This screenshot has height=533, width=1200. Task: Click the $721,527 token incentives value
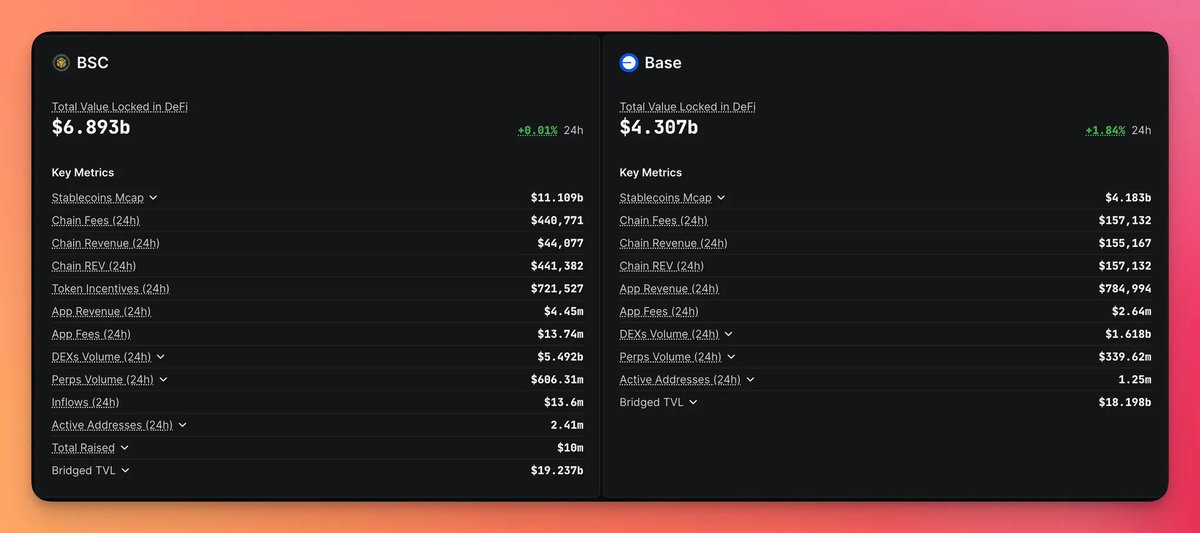(557, 289)
